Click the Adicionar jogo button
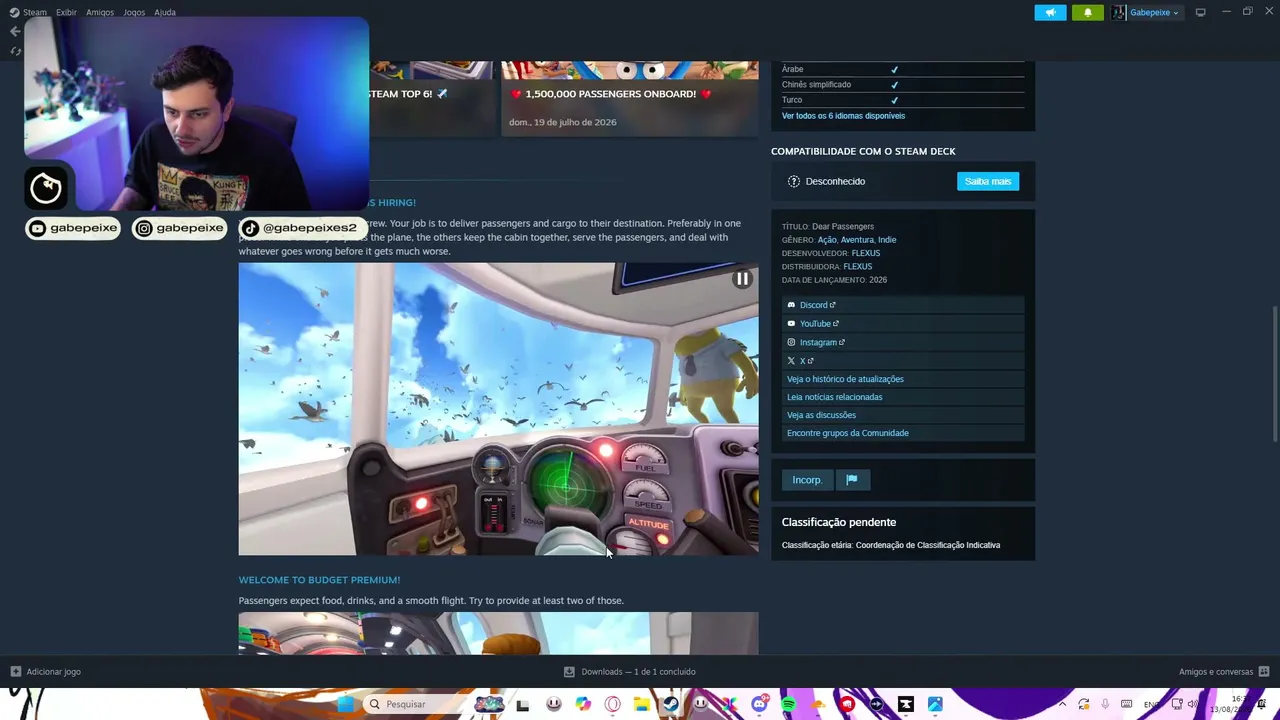 [x=45, y=672]
